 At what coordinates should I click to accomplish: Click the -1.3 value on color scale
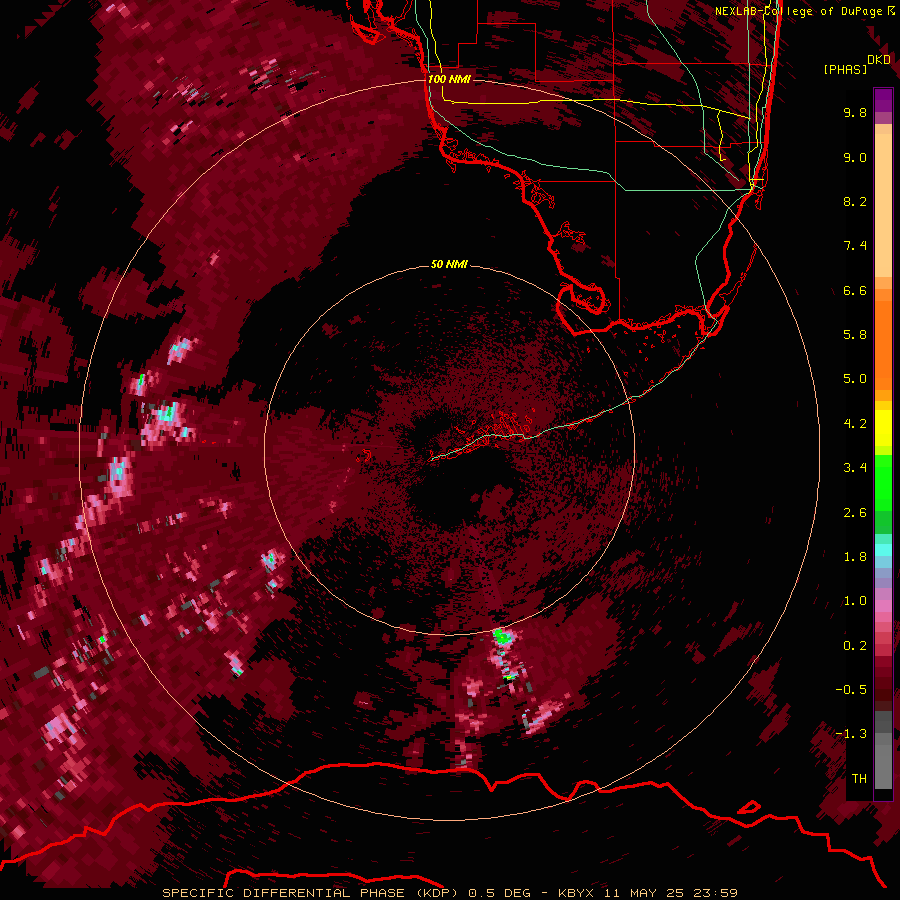coord(851,734)
